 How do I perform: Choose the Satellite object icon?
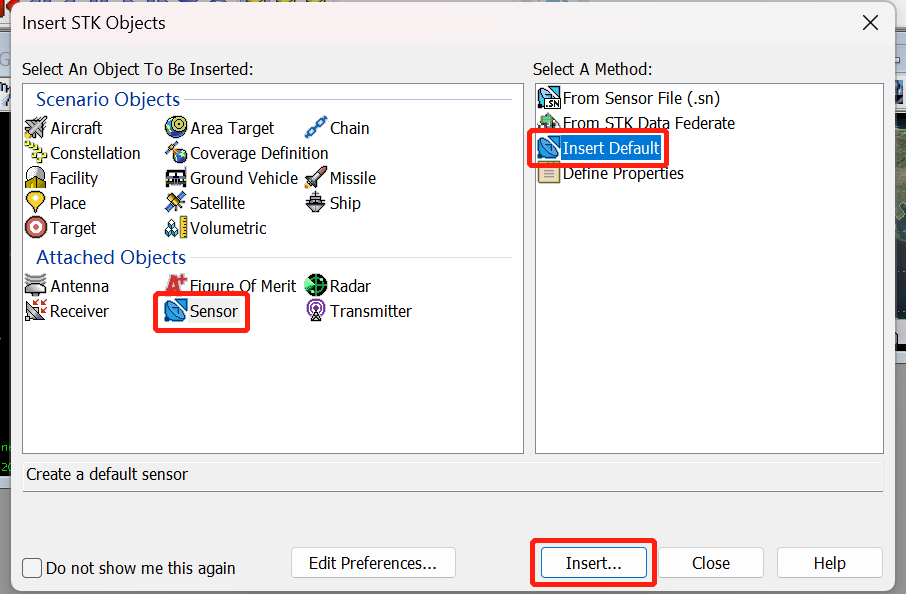176,203
